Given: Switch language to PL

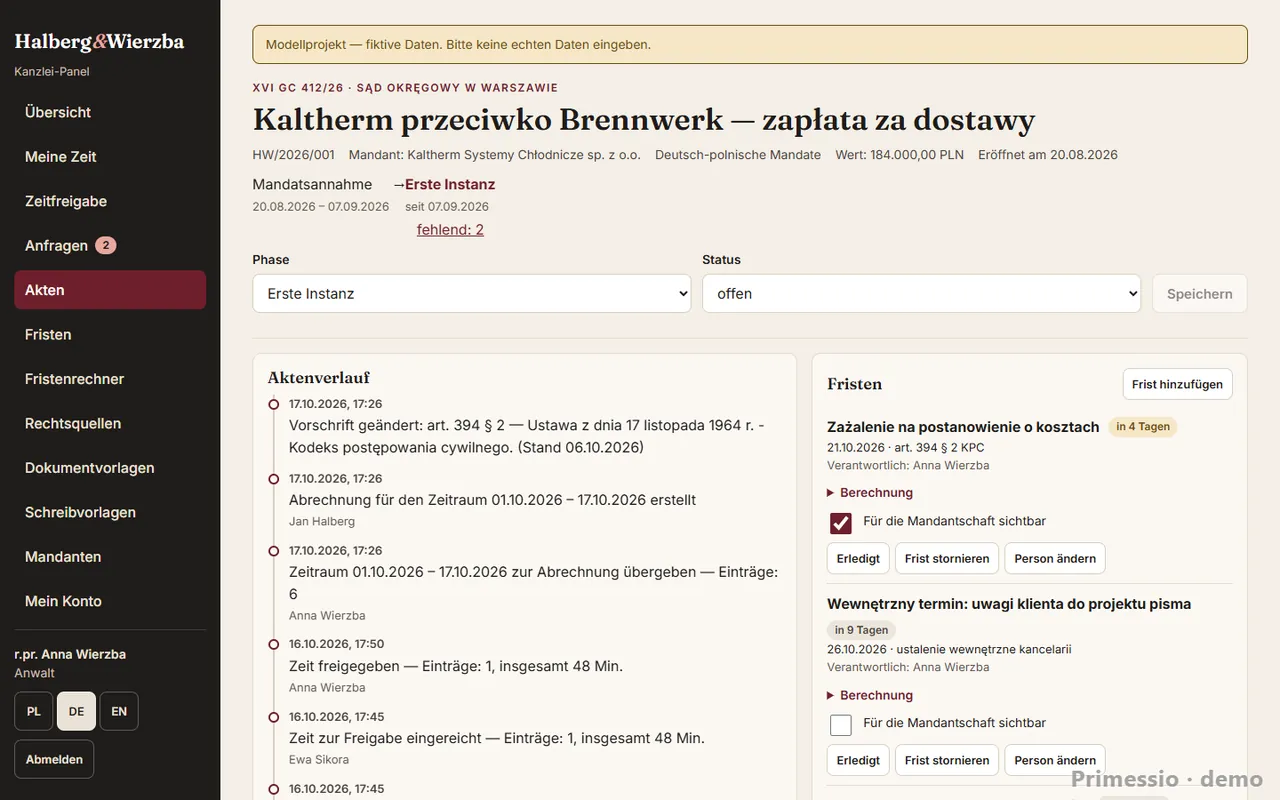Looking at the screenshot, I should click(34, 711).
